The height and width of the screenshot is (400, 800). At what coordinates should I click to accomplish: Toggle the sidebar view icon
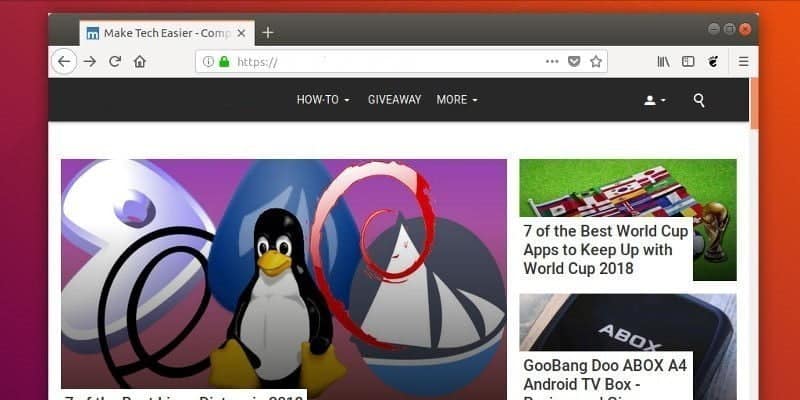pos(688,62)
